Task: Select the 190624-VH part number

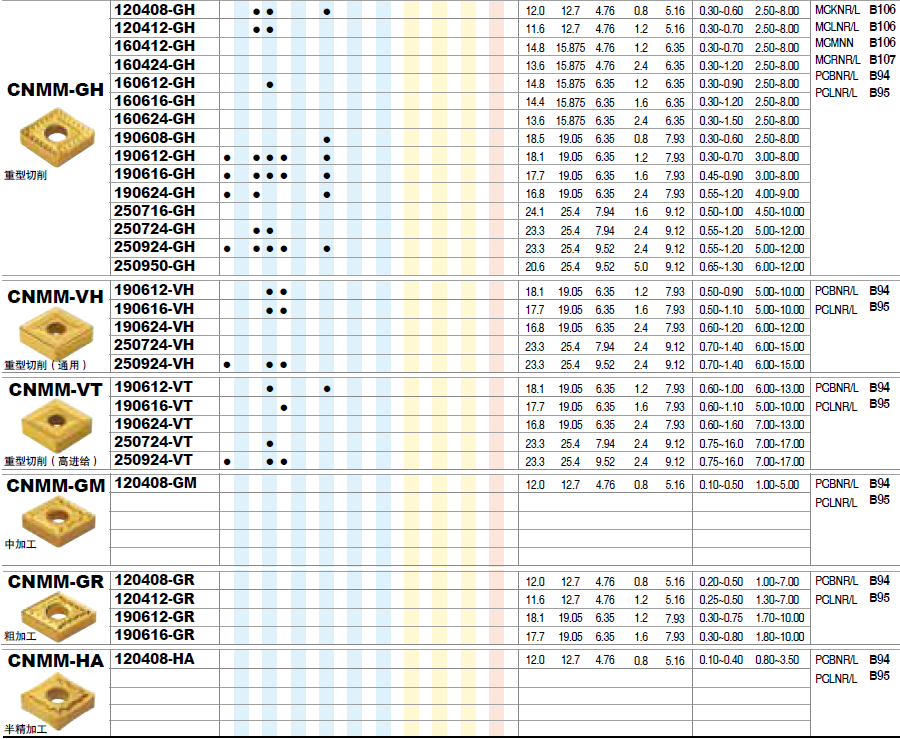Action: pos(155,327)
